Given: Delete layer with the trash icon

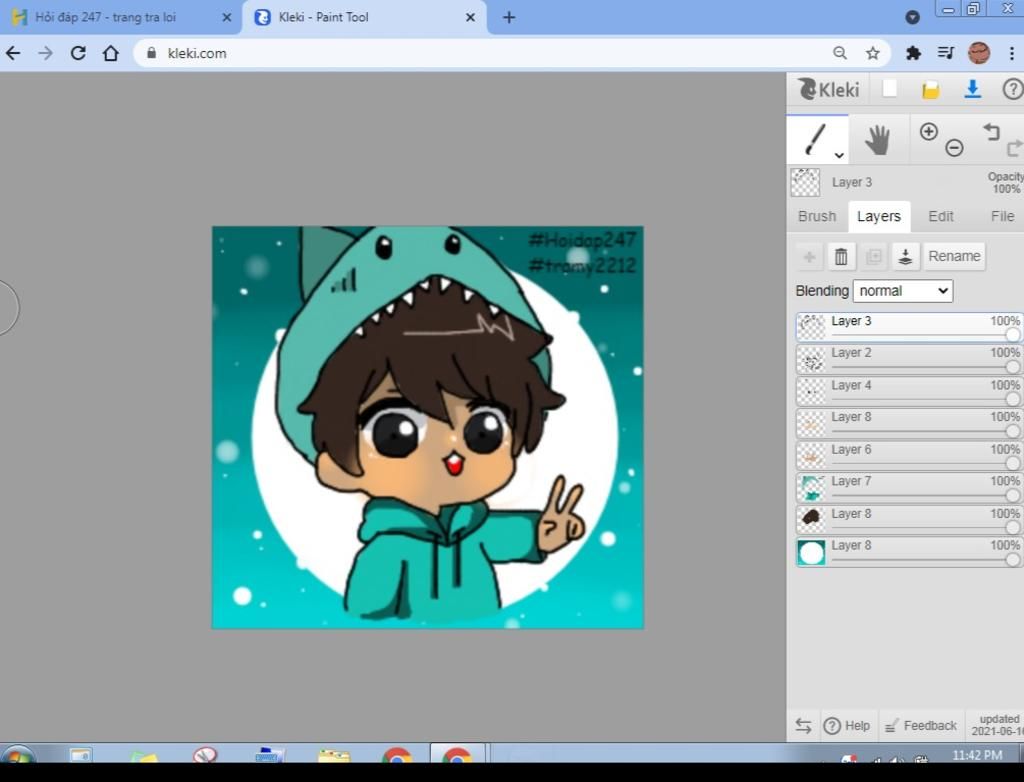Looking at the screenshot, I should [841, 256].
